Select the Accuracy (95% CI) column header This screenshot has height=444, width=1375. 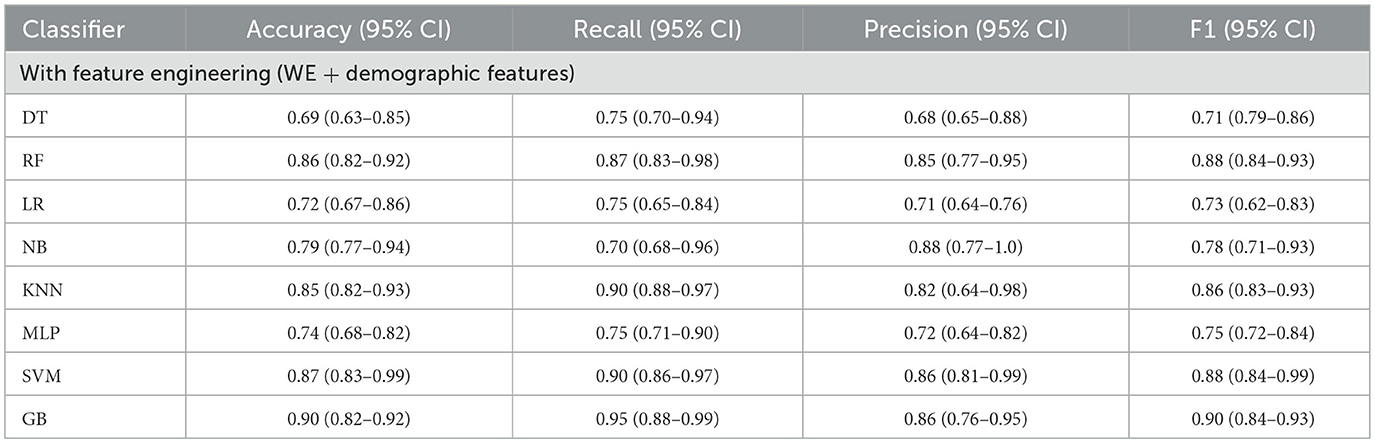(349, 30)
